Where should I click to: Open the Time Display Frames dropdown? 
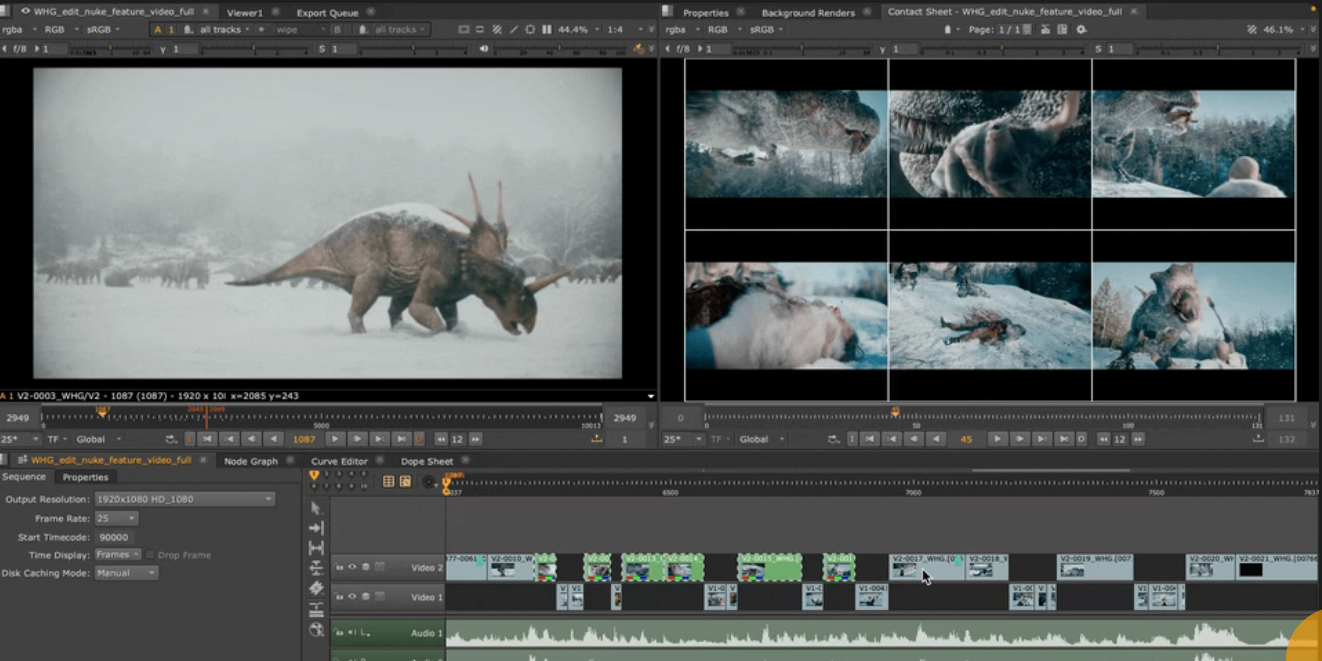pyautogui.click(x=118, y=555)
